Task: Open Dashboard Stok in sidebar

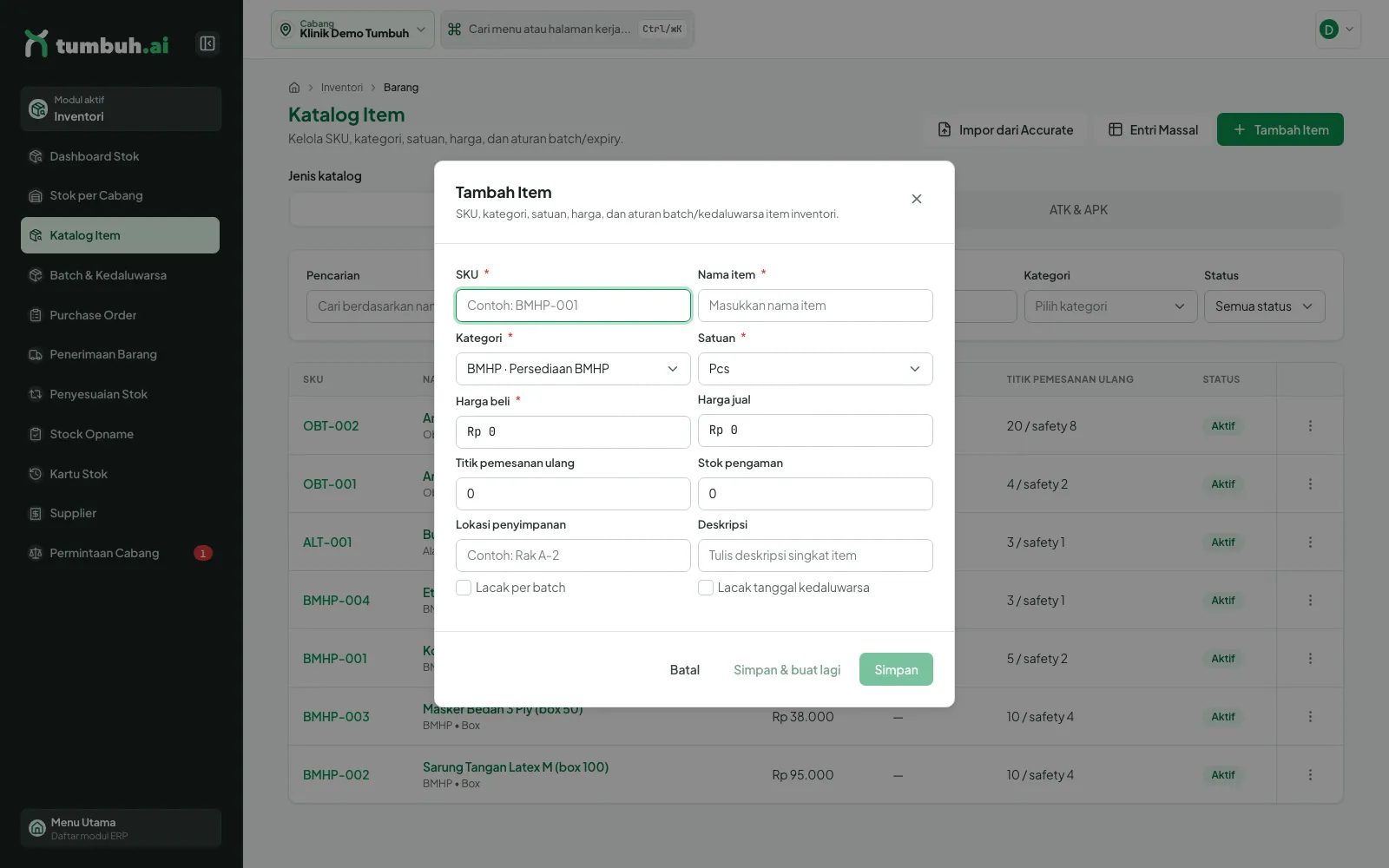Action: tap(120, 156)
